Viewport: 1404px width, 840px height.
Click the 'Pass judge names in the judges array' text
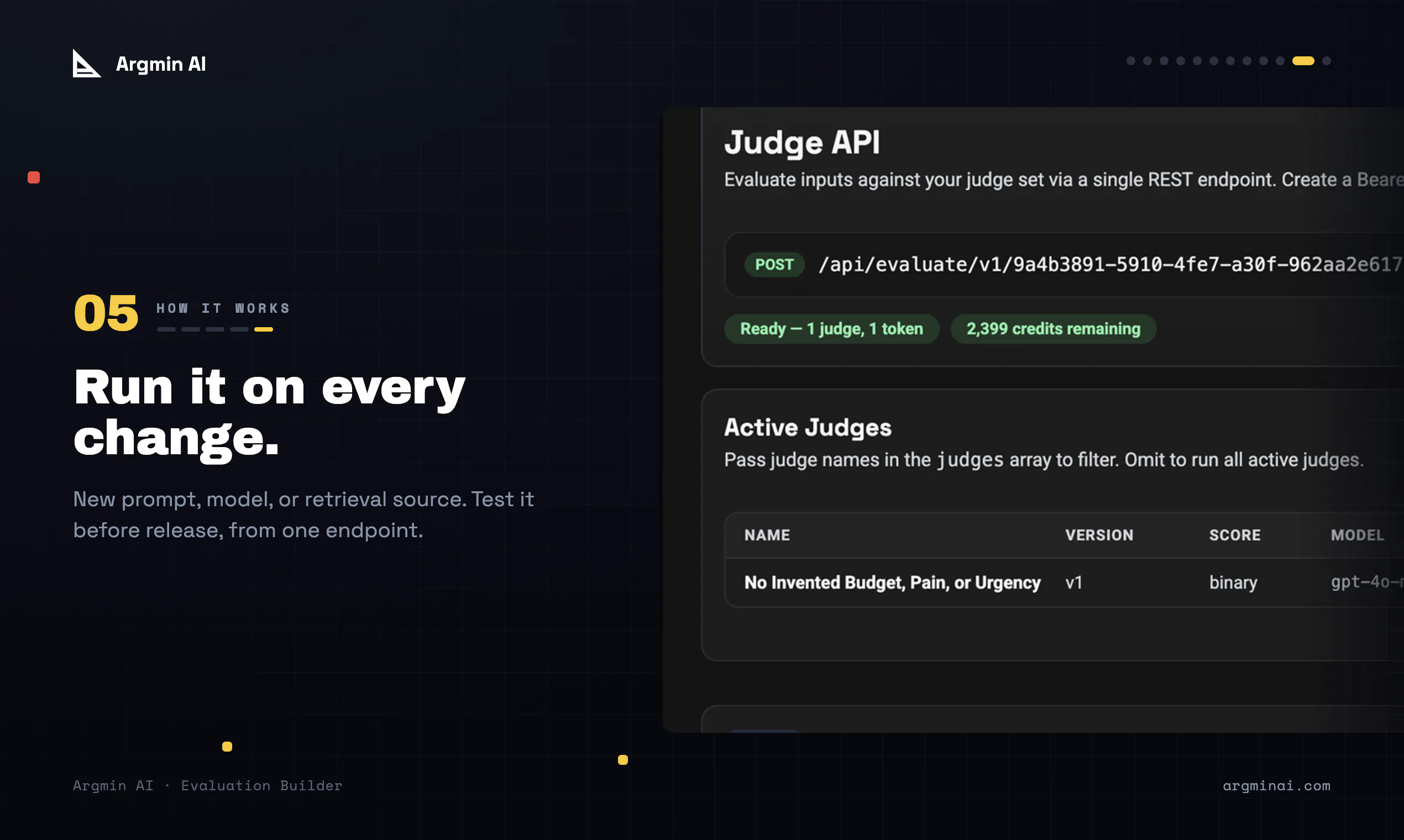tap(1044, 460)
